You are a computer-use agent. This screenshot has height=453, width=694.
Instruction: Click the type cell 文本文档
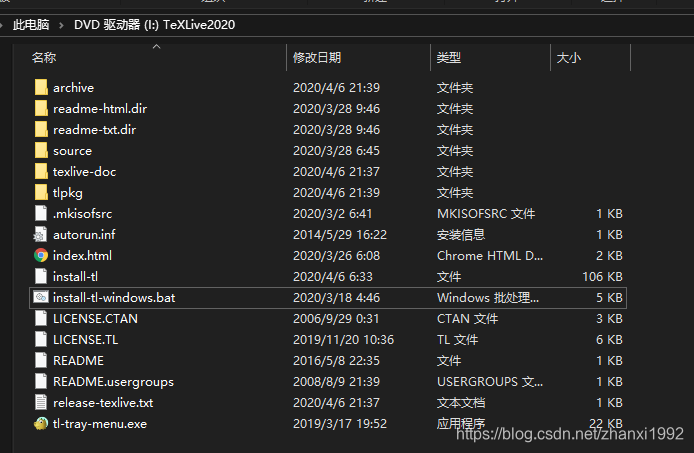(461, 403)
